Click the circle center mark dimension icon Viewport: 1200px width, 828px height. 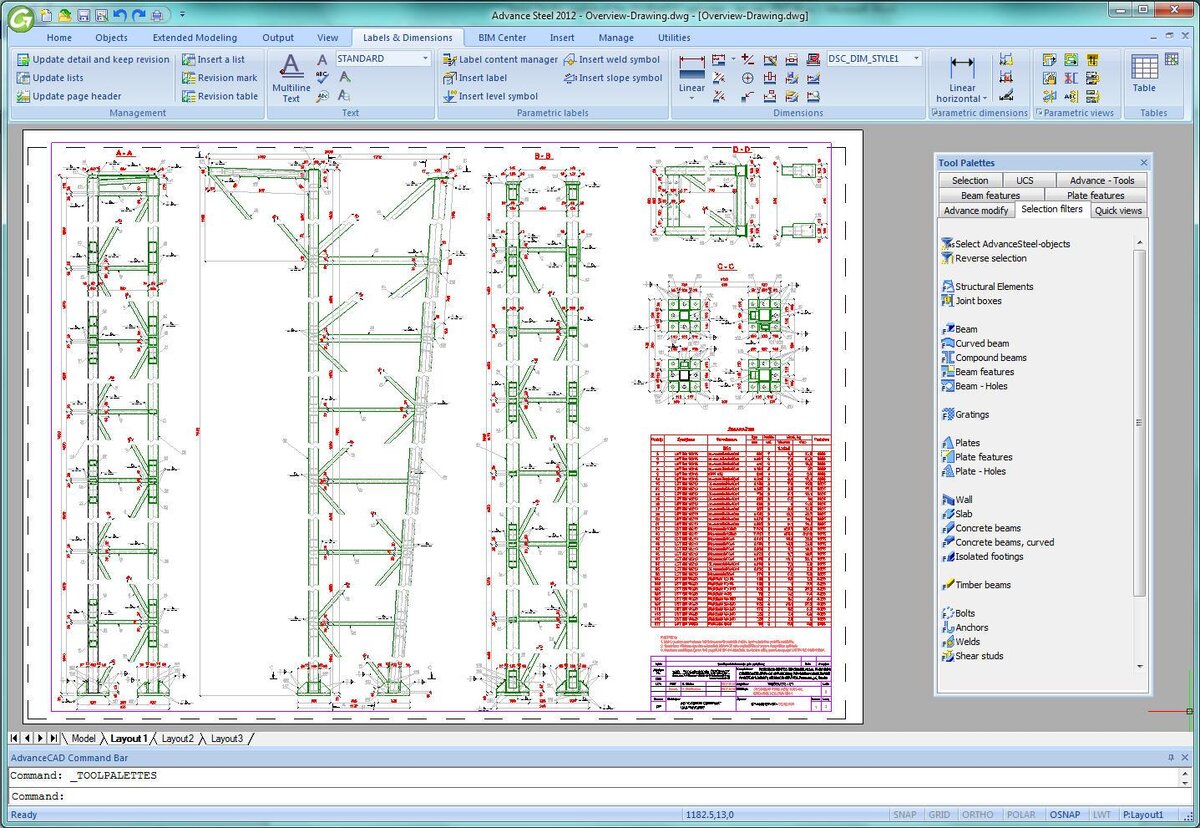point(748,78)
